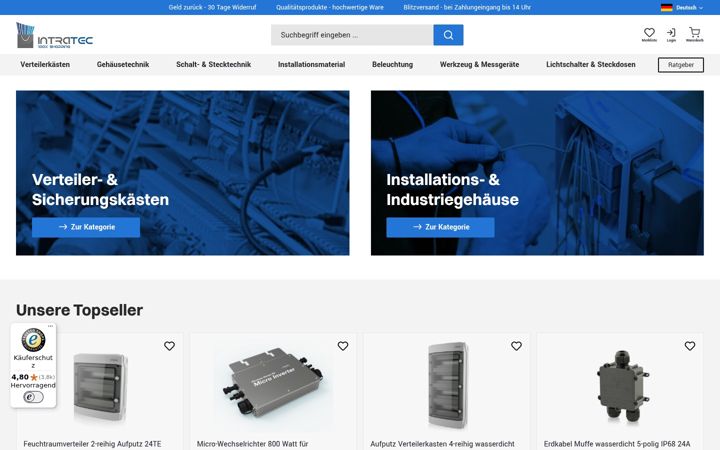Screen dimensions: 720x450
Task: Open the Gehäusetechnik menu
Action: [x=123, y=64]
